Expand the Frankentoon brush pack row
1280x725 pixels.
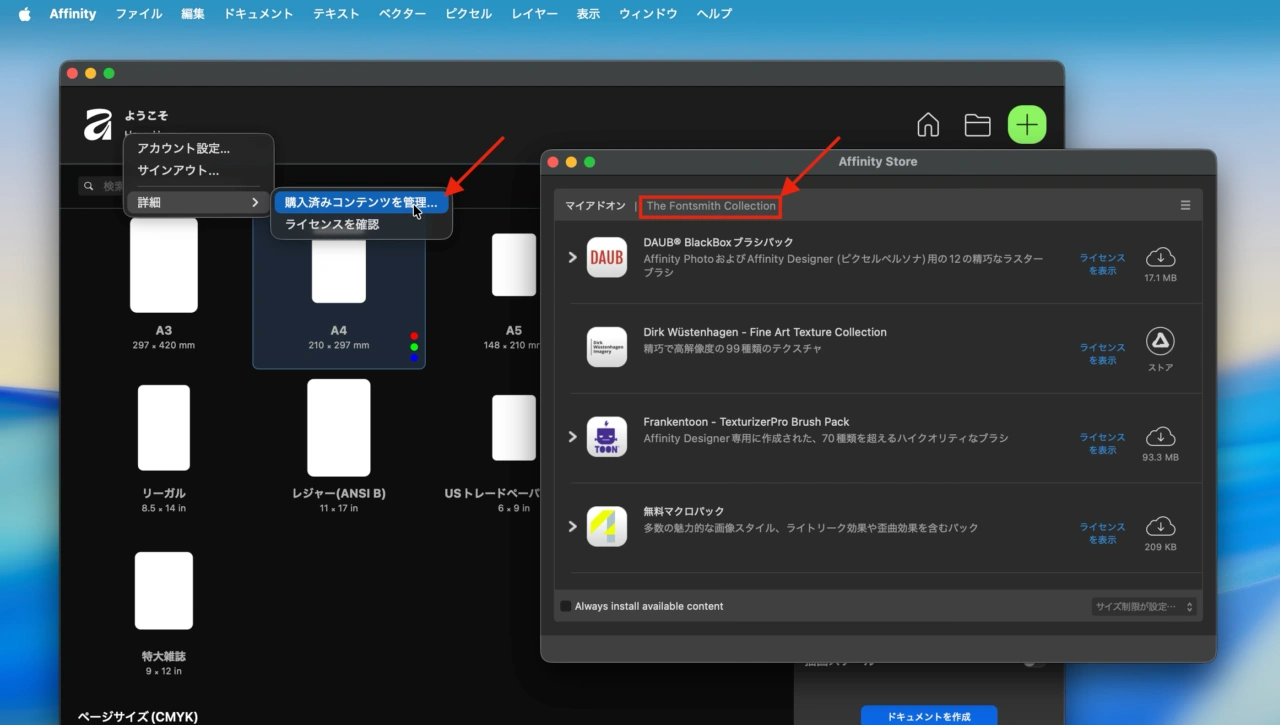(573, 437)
